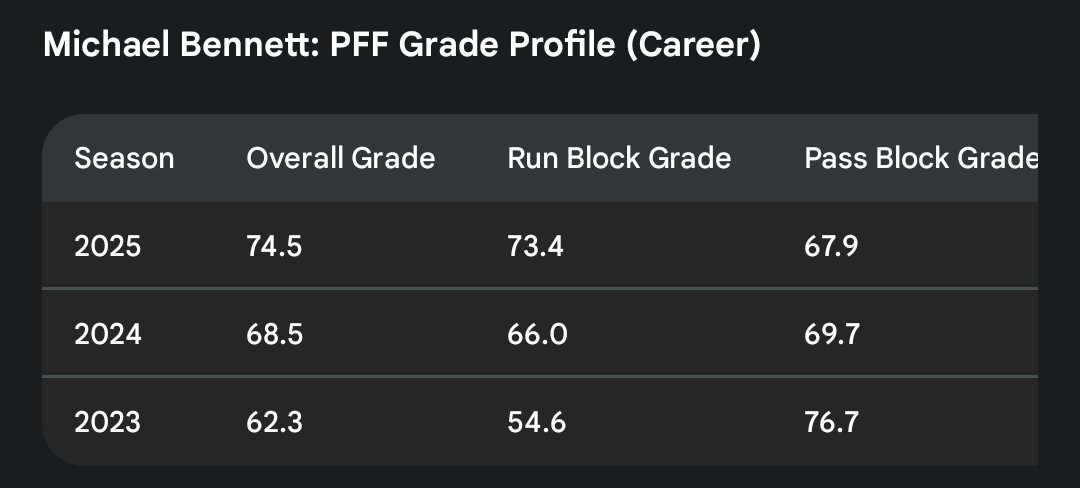Select the Run Block Grade column header
The image size is (1080, 488).
619,158
